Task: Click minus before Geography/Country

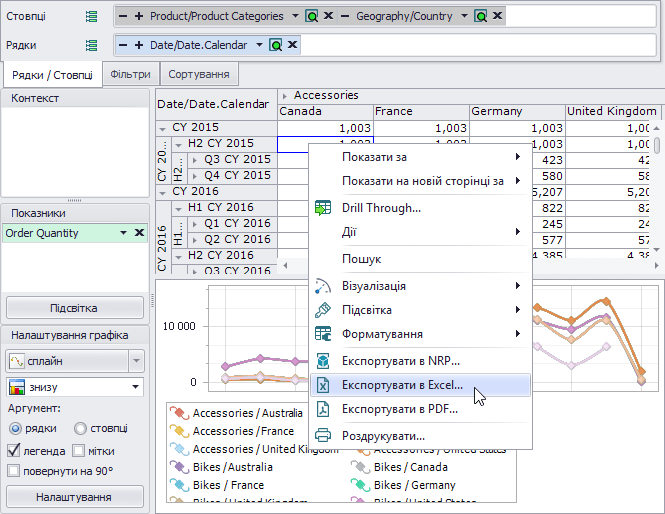Action: click(345, 17)
